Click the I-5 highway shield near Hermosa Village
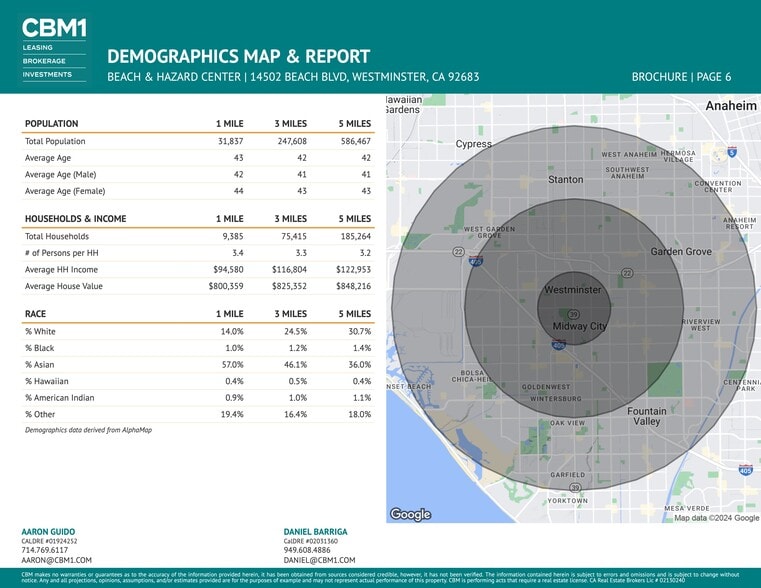Image resolution: width=761 pixels, height=588 pixels. click(732, 152)
